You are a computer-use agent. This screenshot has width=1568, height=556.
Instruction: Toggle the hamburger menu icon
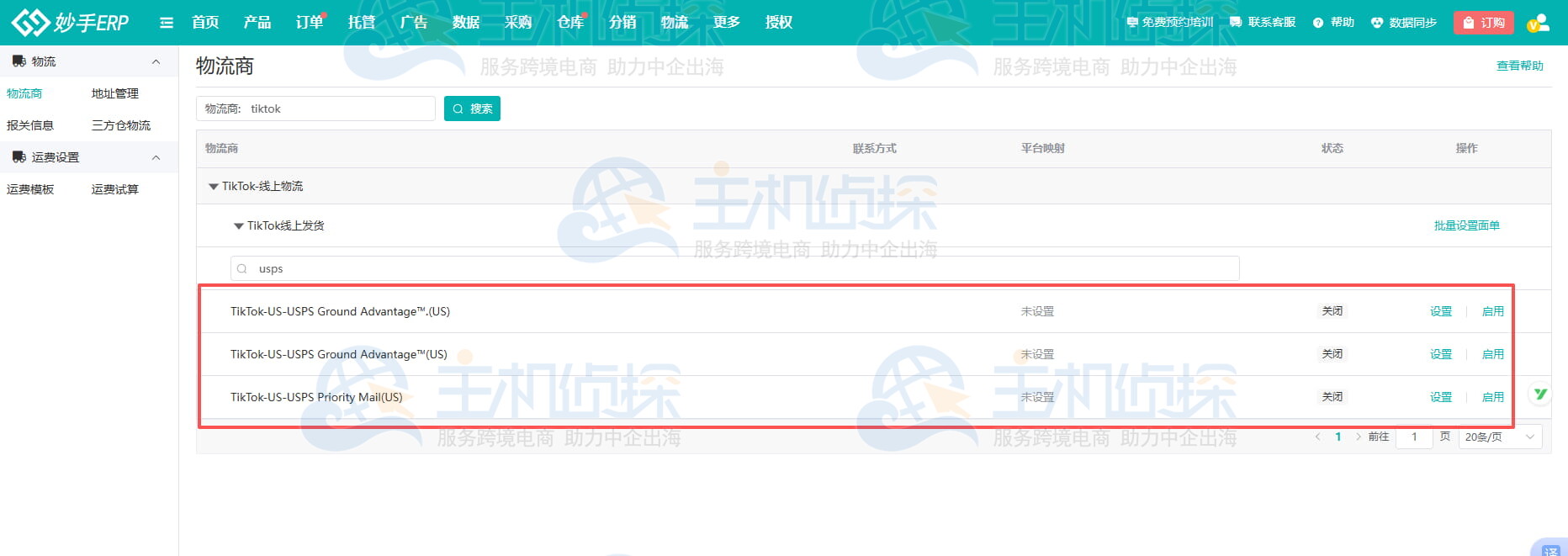167,23
